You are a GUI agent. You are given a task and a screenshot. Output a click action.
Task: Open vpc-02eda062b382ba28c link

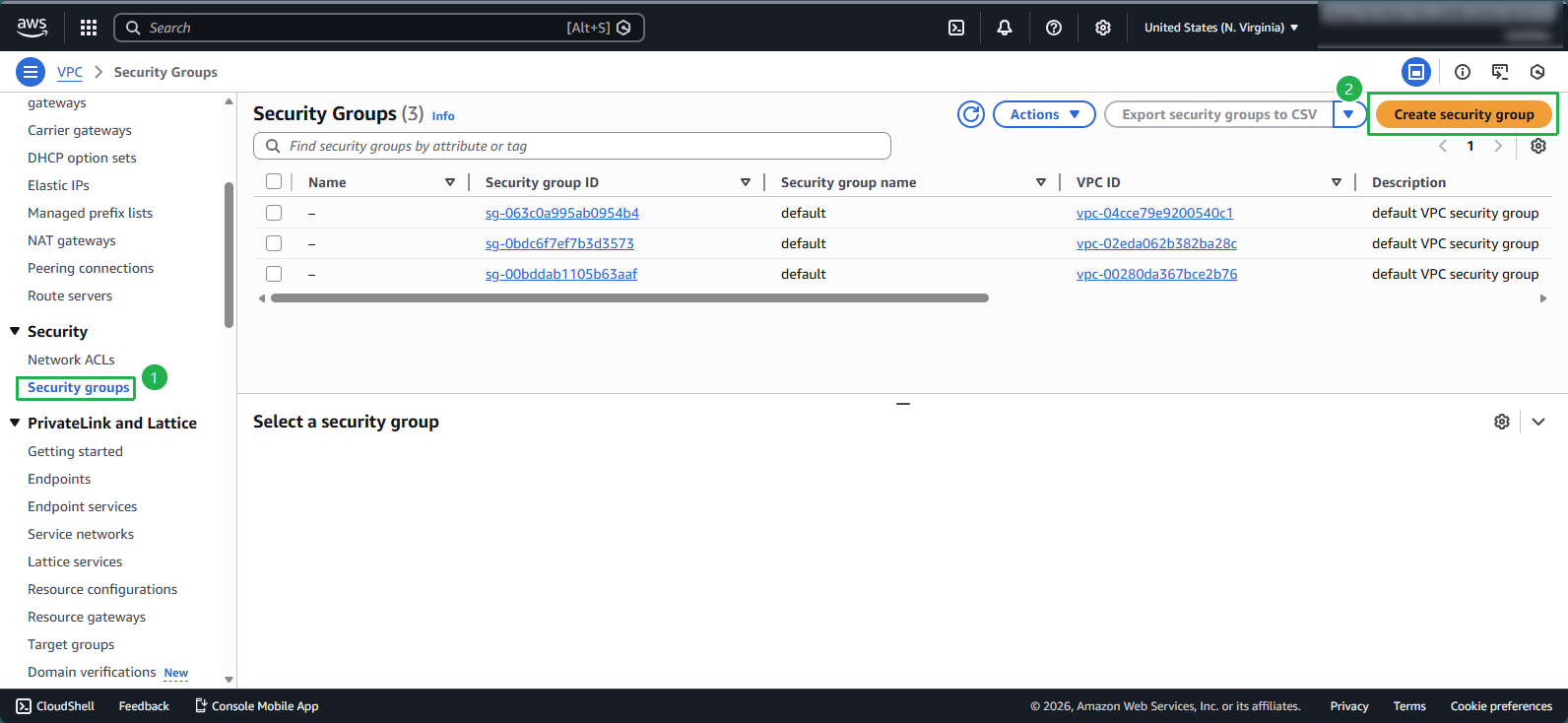1156,243
